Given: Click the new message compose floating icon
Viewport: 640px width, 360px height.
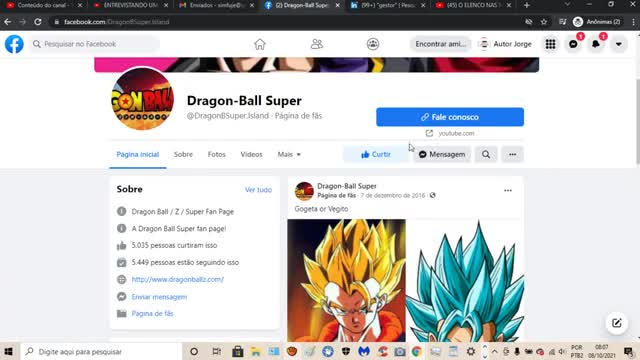Looking at the screenshot, I should point(617,323).
